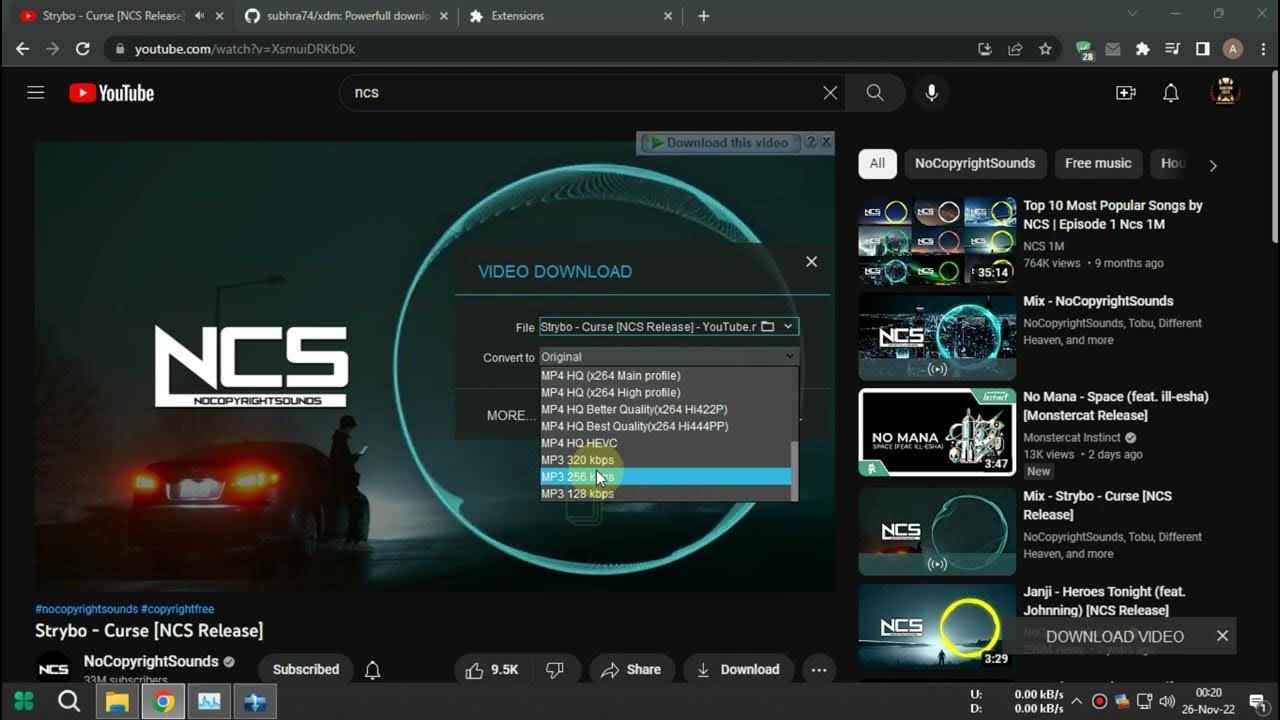The image size is (1280, 720).
Task: Show more chips with right chevron
Action: pyautogui.click(x=1213, y=165)
